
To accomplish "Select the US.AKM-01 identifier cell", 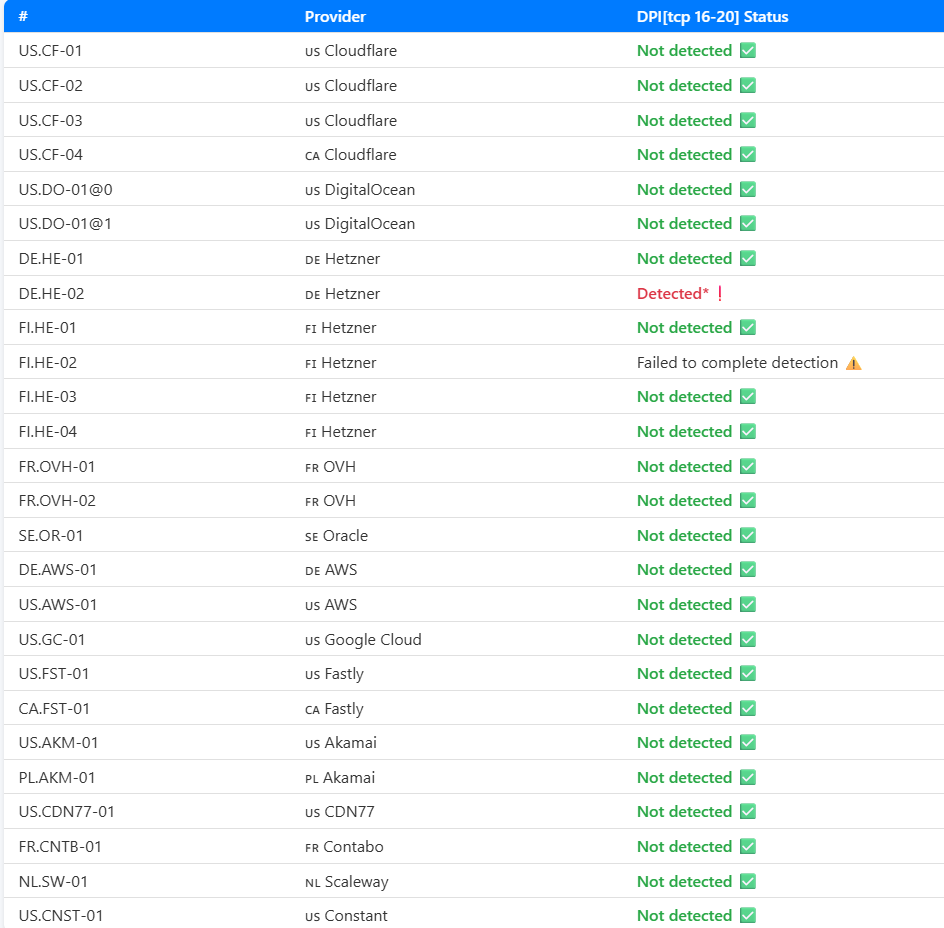I will point(58,743).
